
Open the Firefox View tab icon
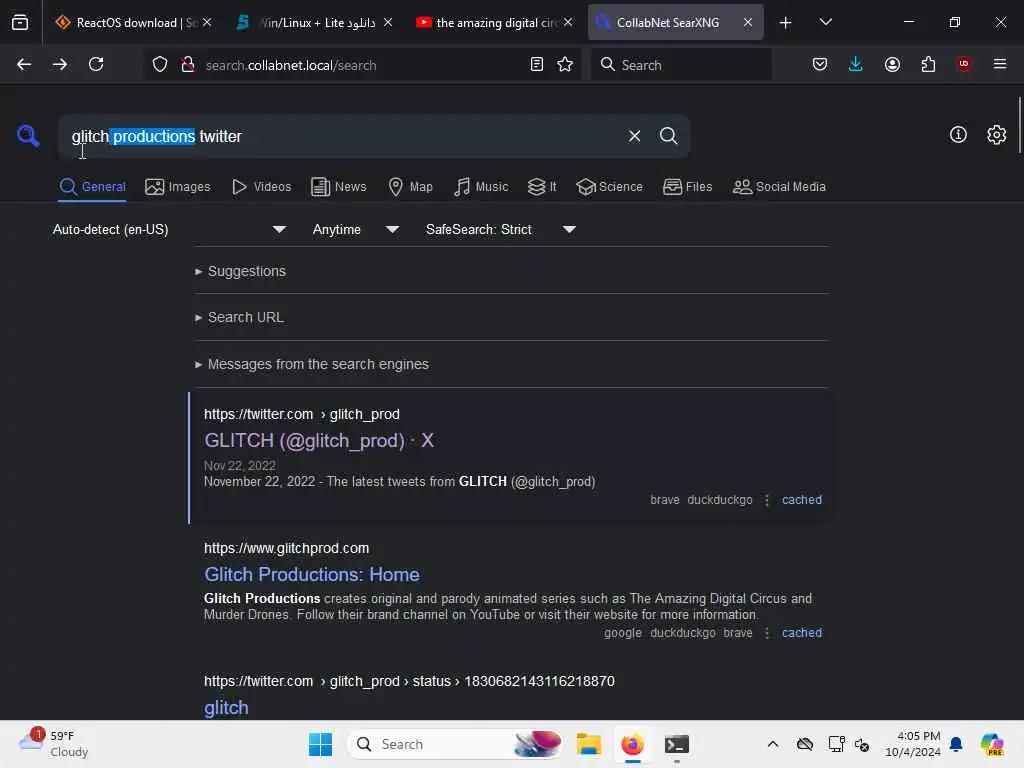pos(20,22)
